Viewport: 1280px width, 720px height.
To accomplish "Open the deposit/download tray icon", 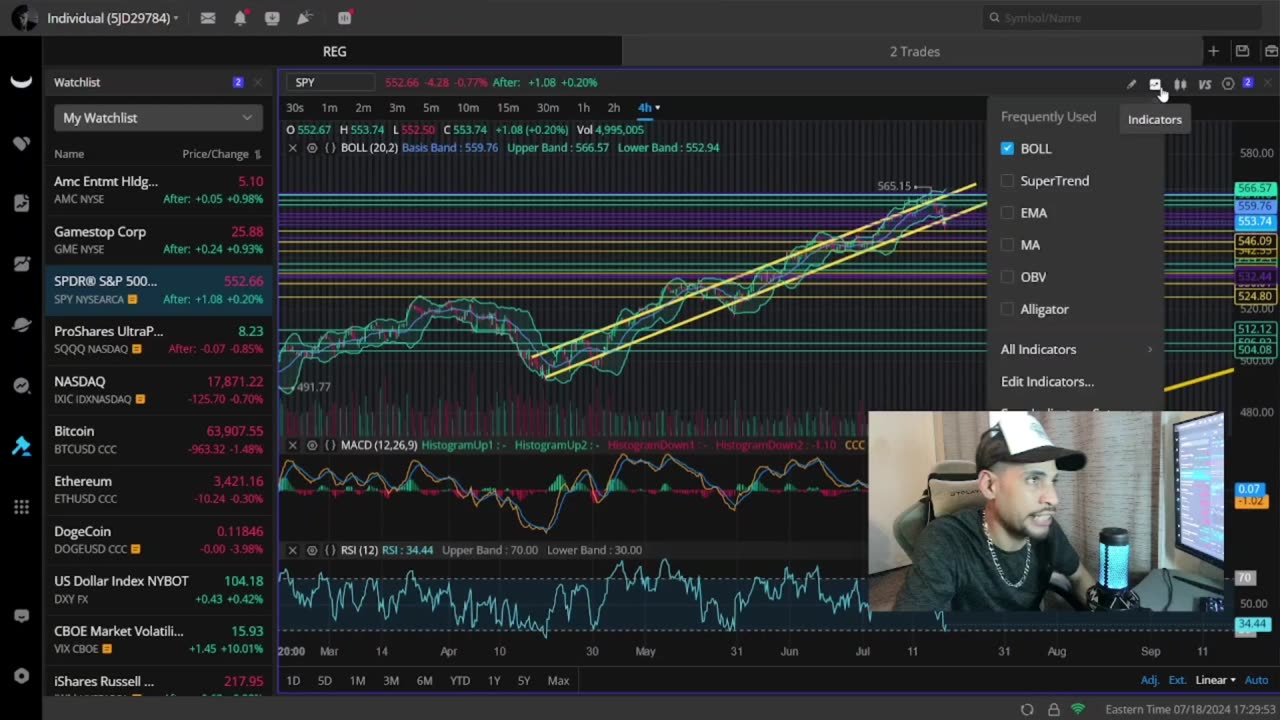I will point(272,18).
